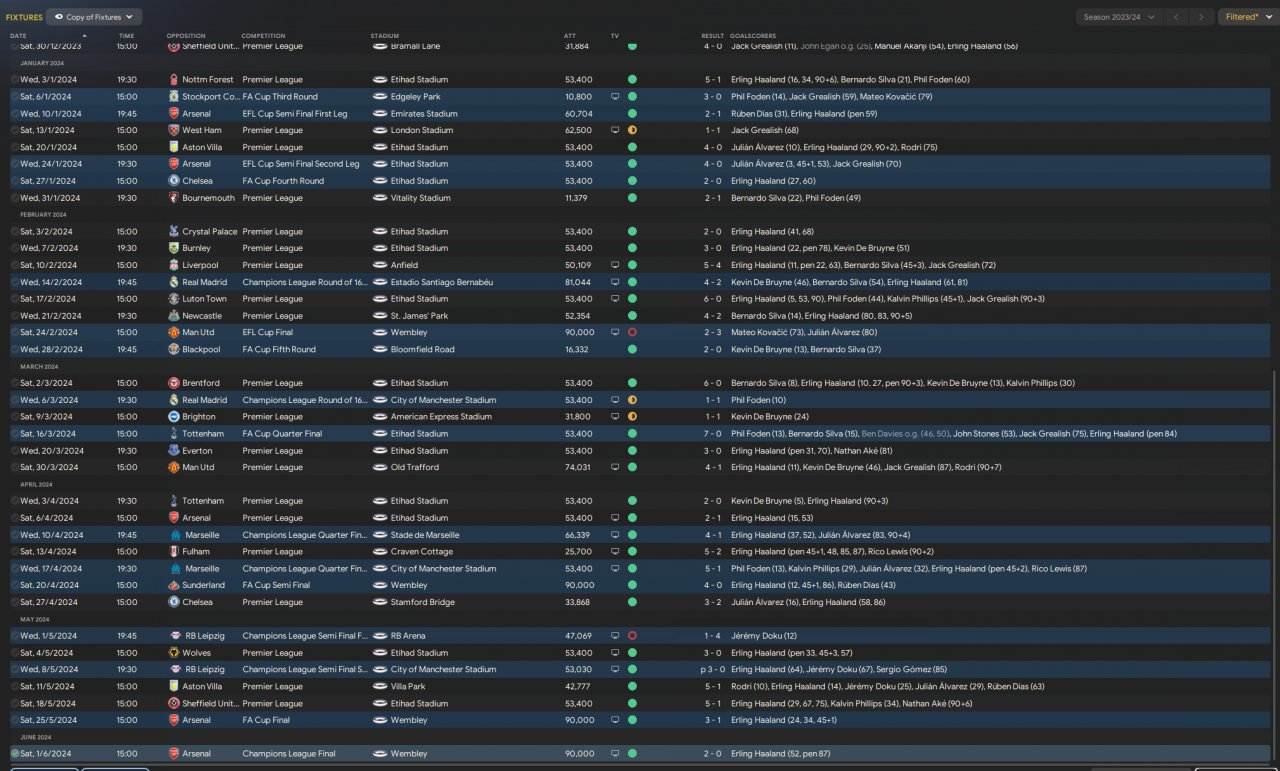Viewport: 1280px width, 771px height.
Task: Toggle the checkmark for the Wolves fixture
Action: [15, 653]
